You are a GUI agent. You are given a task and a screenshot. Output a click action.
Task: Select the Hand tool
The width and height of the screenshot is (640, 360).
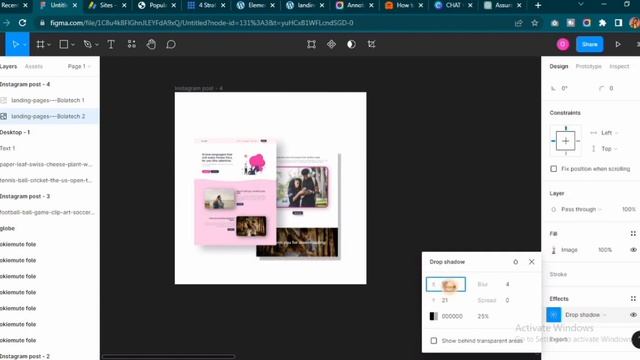tap(151, 44)
